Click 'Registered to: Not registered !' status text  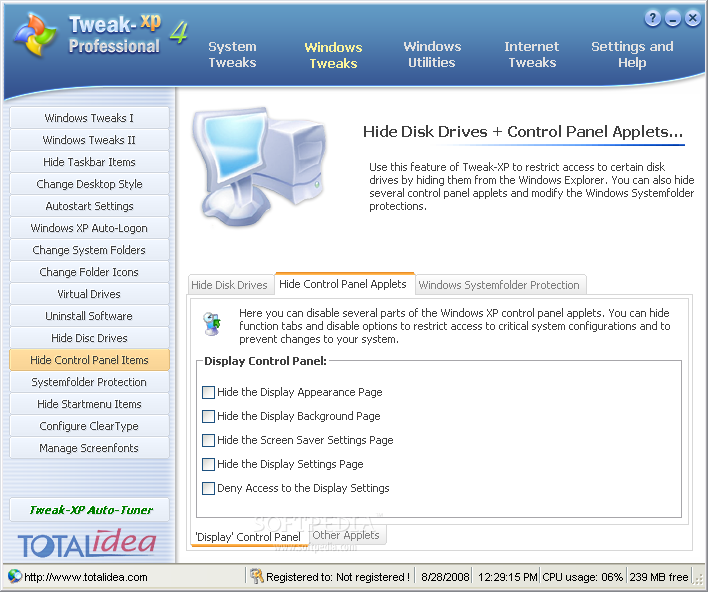[338, 577]
